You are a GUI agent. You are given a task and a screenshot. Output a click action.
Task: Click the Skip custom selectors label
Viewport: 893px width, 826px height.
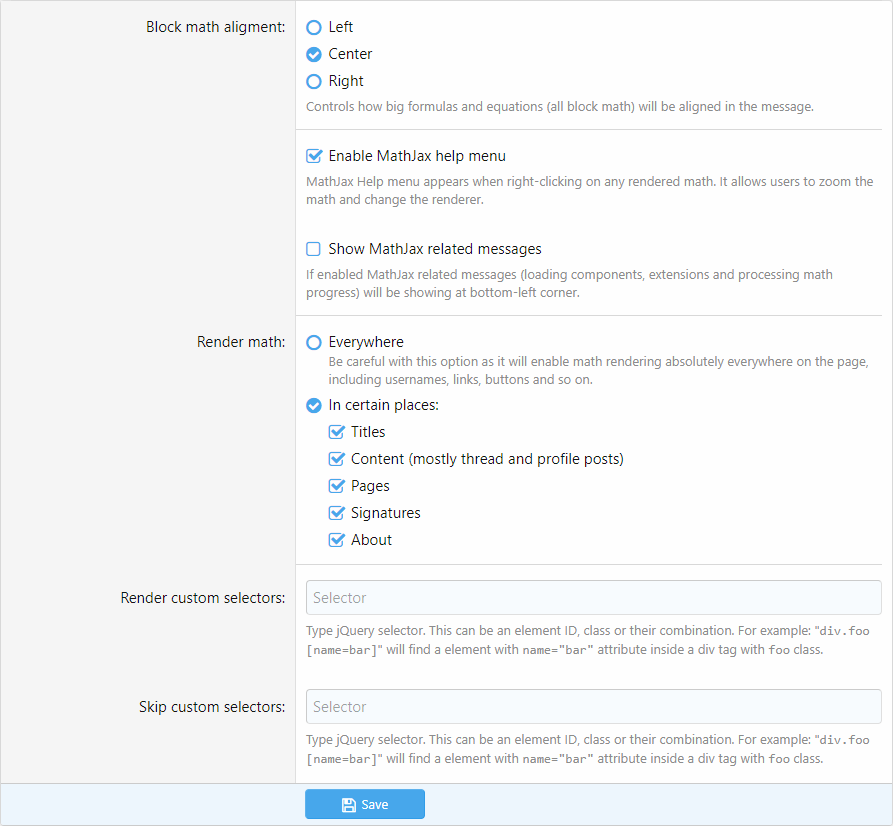click(x=212, y=707)
